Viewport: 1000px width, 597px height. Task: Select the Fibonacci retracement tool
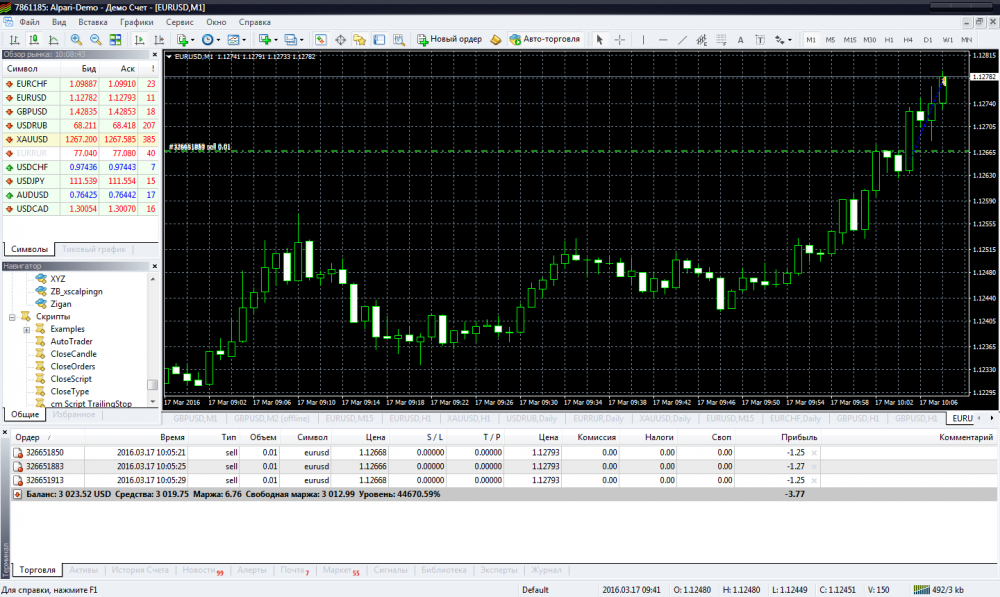coord(721,40)
